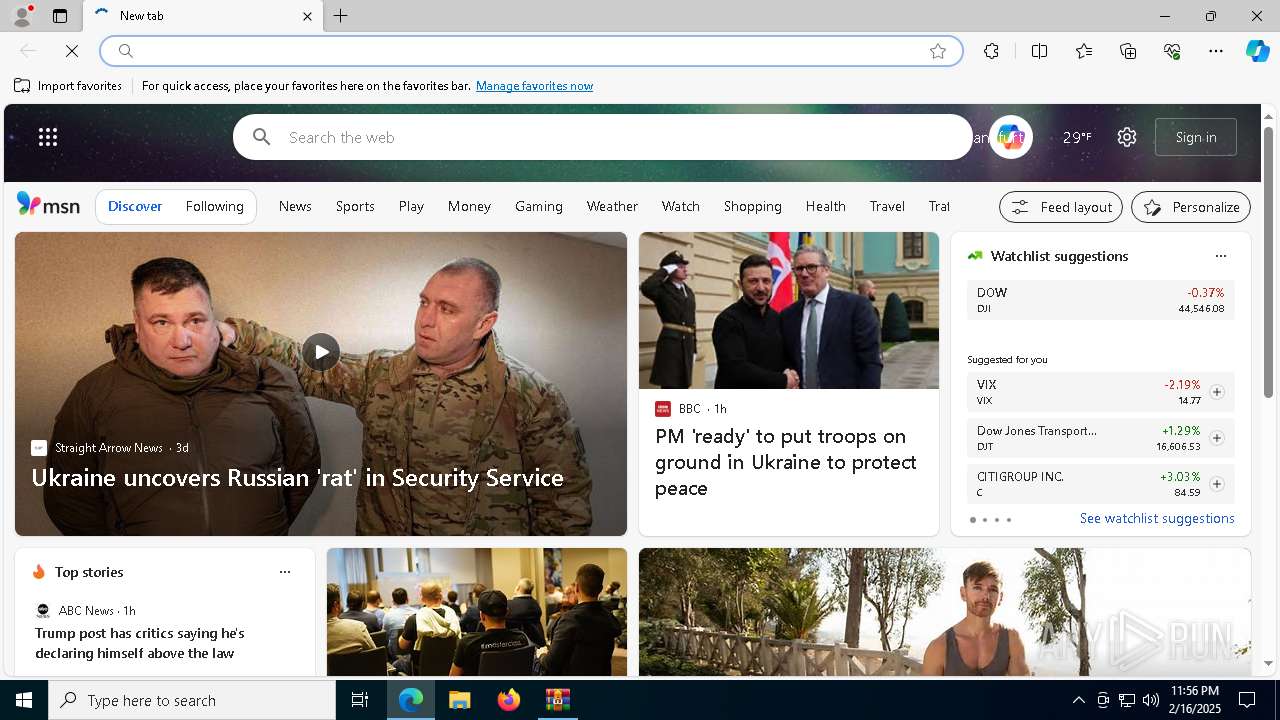The image size is (1280, 720).
Task: Click the Sign in button
Action: click(x=1196, y=137)
